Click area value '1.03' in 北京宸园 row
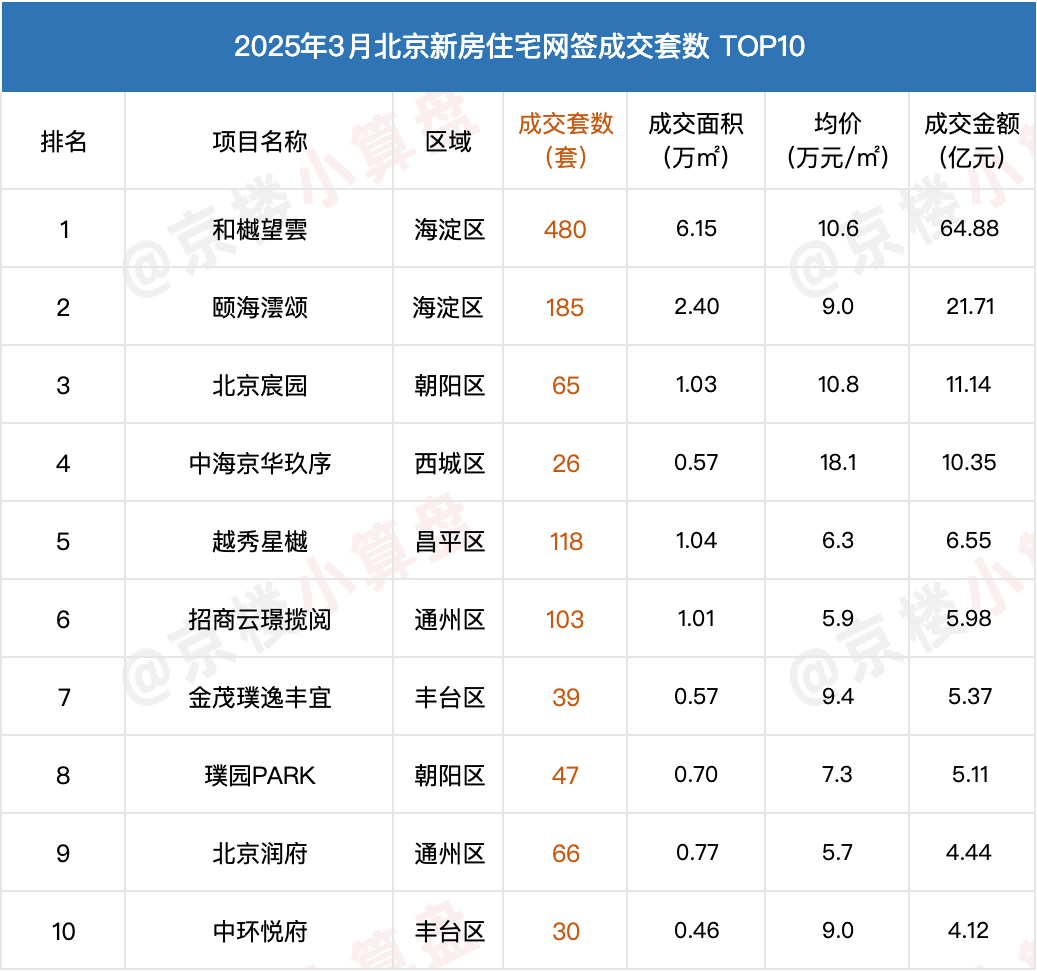This screenshot has width=1037, height=971. [696, 385]
